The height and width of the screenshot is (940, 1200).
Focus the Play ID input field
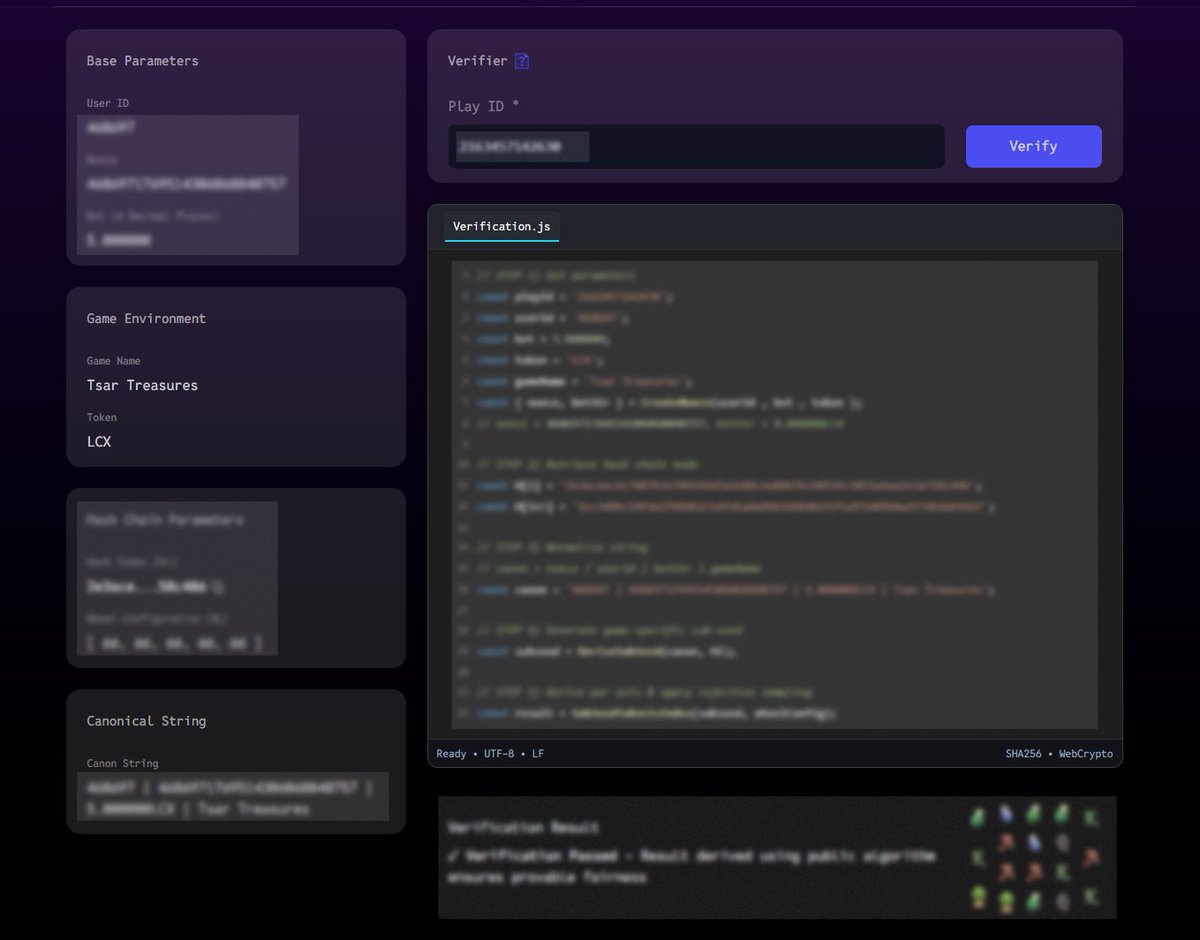[696, 146]
